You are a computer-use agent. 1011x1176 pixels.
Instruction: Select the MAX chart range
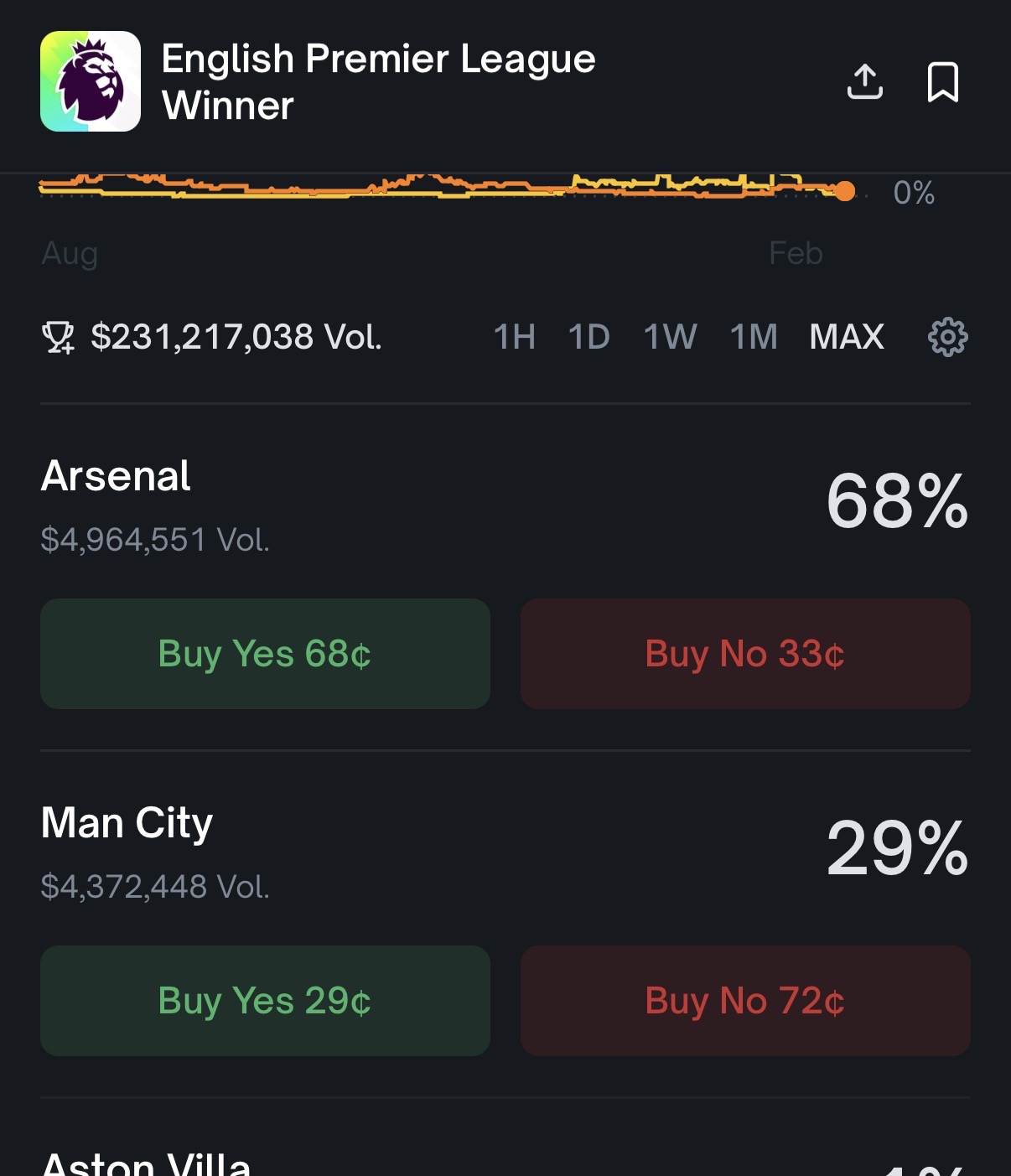pos(847,337)
